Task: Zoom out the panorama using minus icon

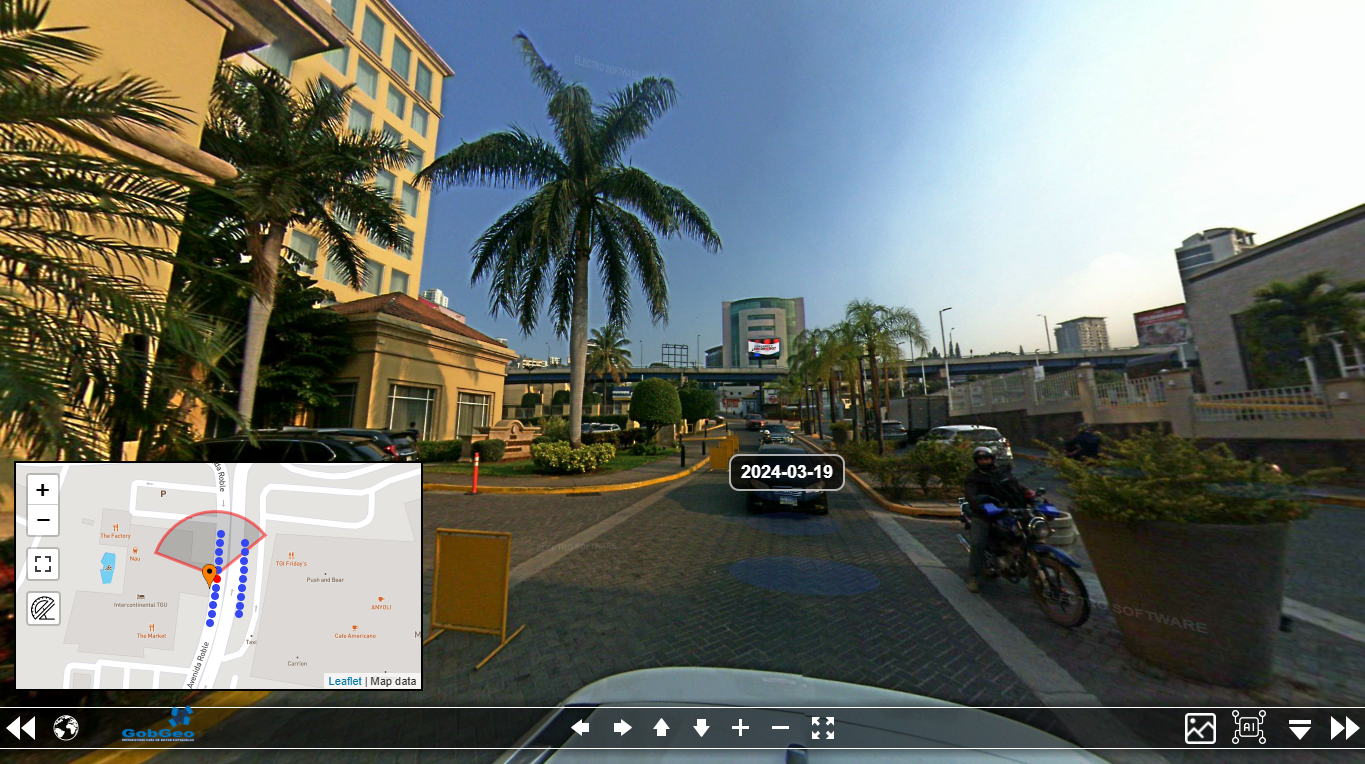Action: [x=781, y=728]
